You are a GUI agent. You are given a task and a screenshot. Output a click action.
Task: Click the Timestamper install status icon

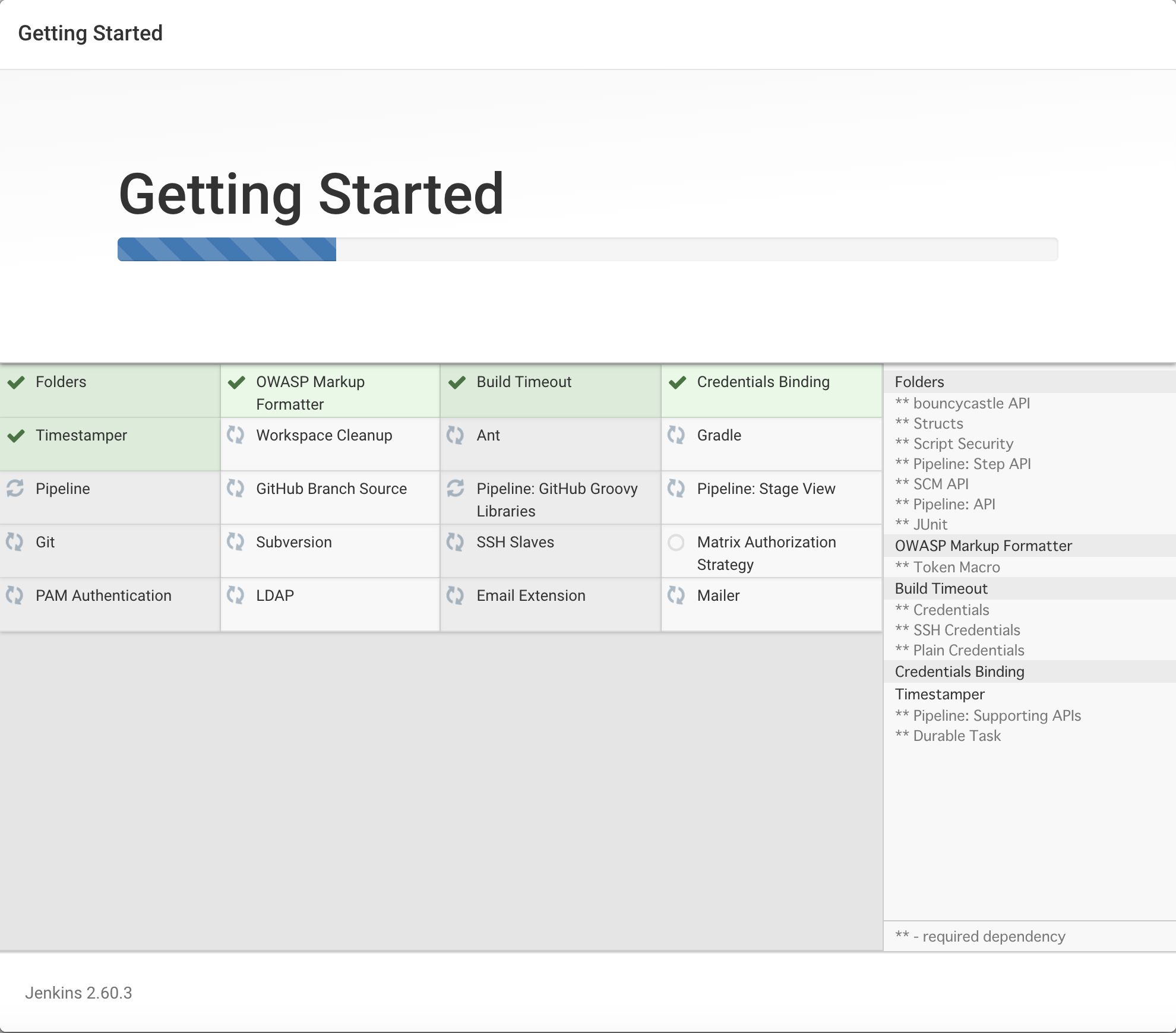pyautogui.click(x=16, y=435)
